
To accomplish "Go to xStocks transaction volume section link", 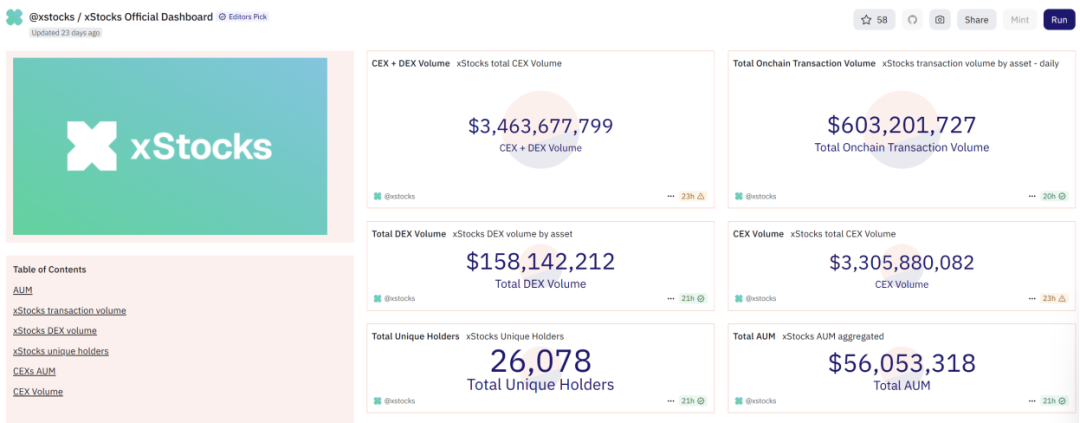I will pyautogui.click(x=69, y=311).
